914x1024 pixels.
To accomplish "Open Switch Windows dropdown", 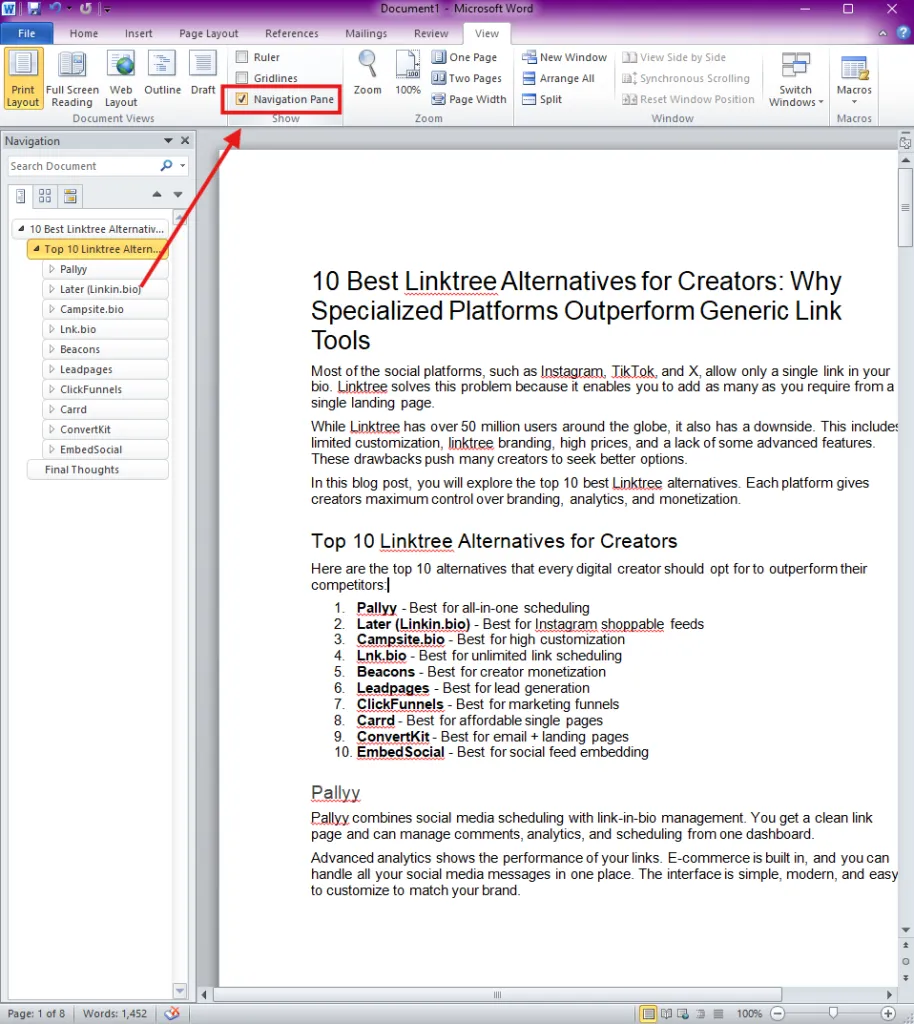I will tap(795, 78).
